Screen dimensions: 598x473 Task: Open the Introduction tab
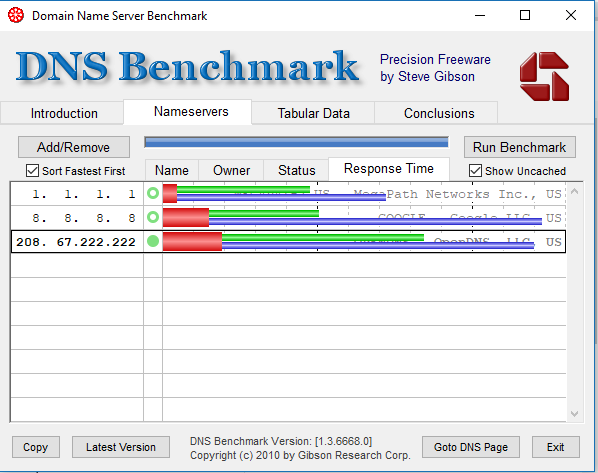(62, 113)
